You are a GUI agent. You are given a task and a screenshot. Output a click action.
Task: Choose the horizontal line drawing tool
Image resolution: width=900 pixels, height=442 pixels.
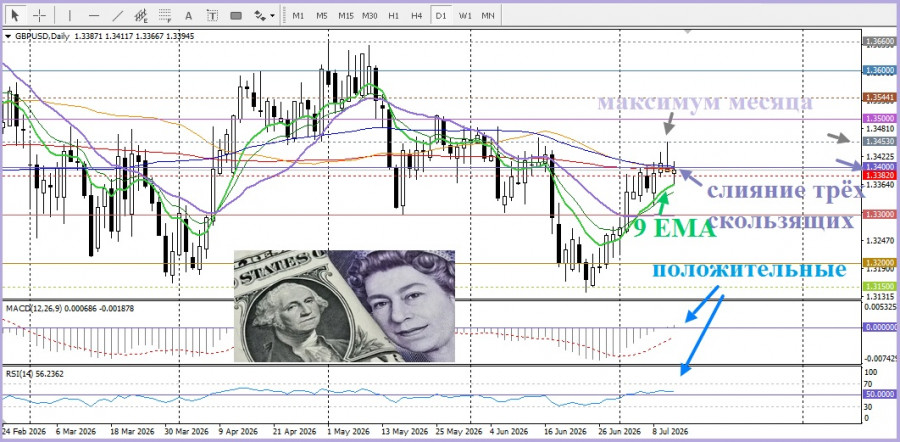point(95,15)
